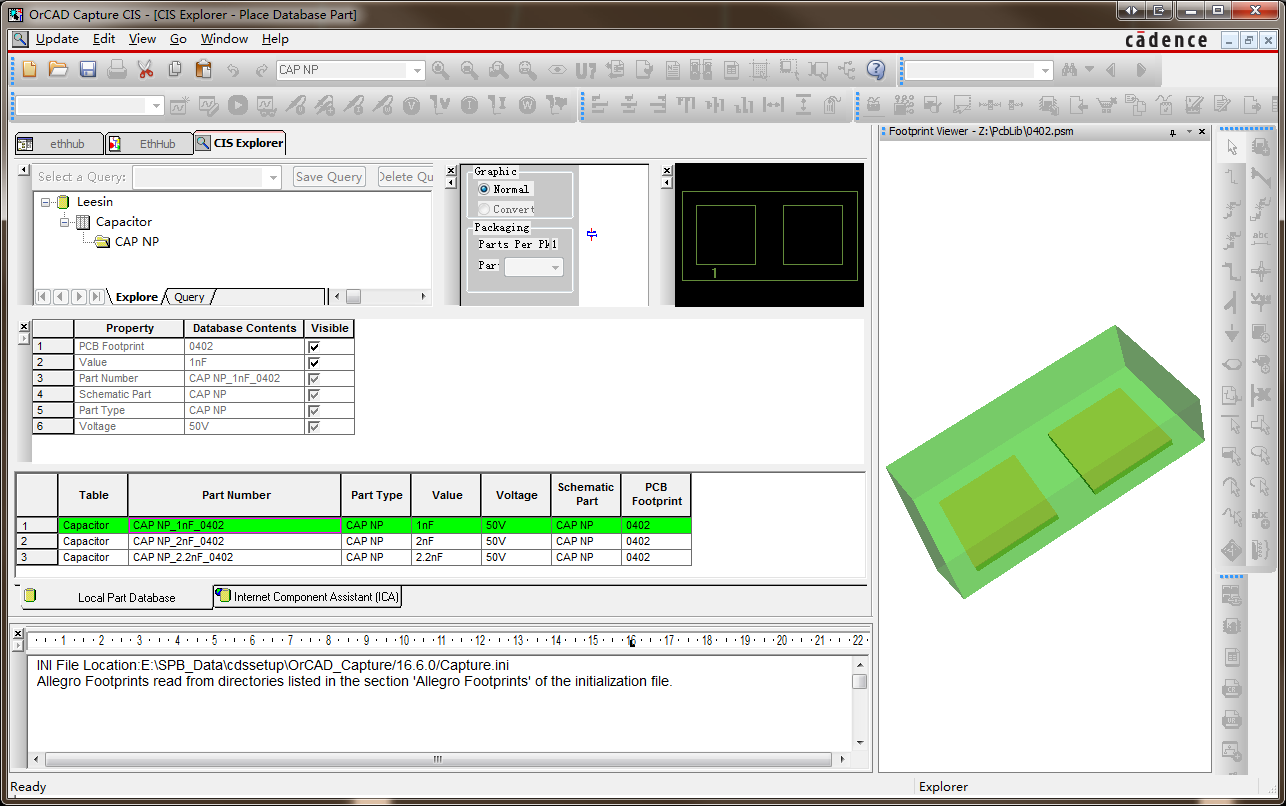Click the Save Query button
The image size is (1286, 806).
(x=329, y=177)
